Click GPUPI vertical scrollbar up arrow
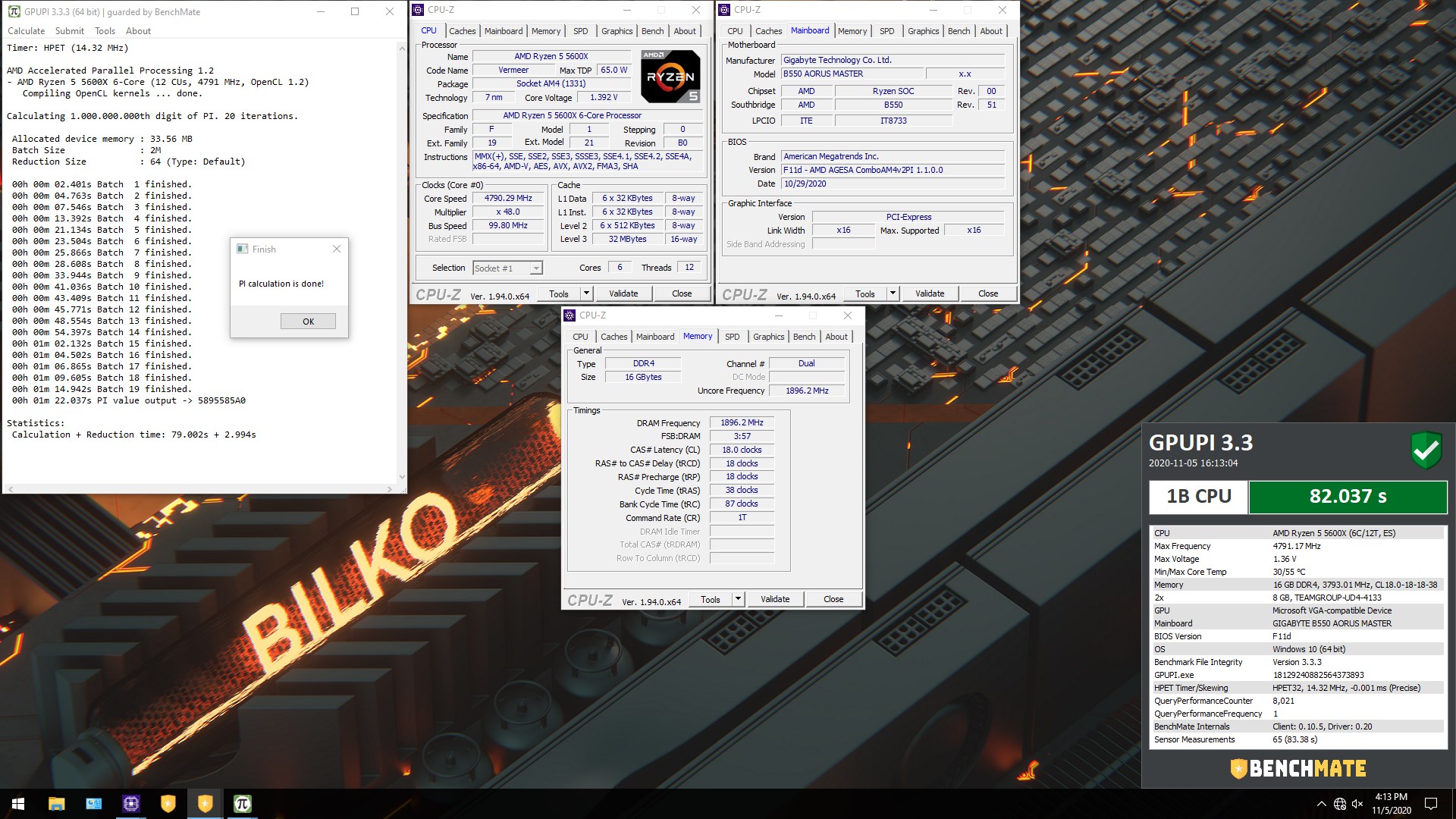The height and width of the screenshot is (819, 1456). (402, 48)
